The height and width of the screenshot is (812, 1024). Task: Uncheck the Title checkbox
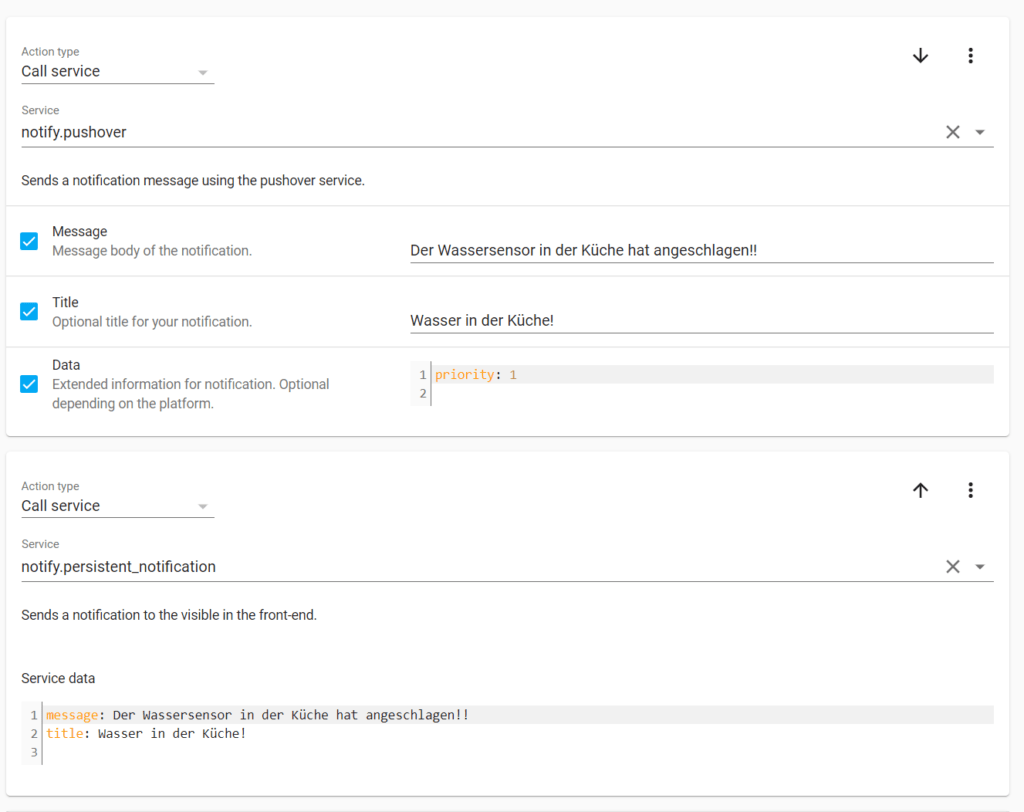point(29,312)
